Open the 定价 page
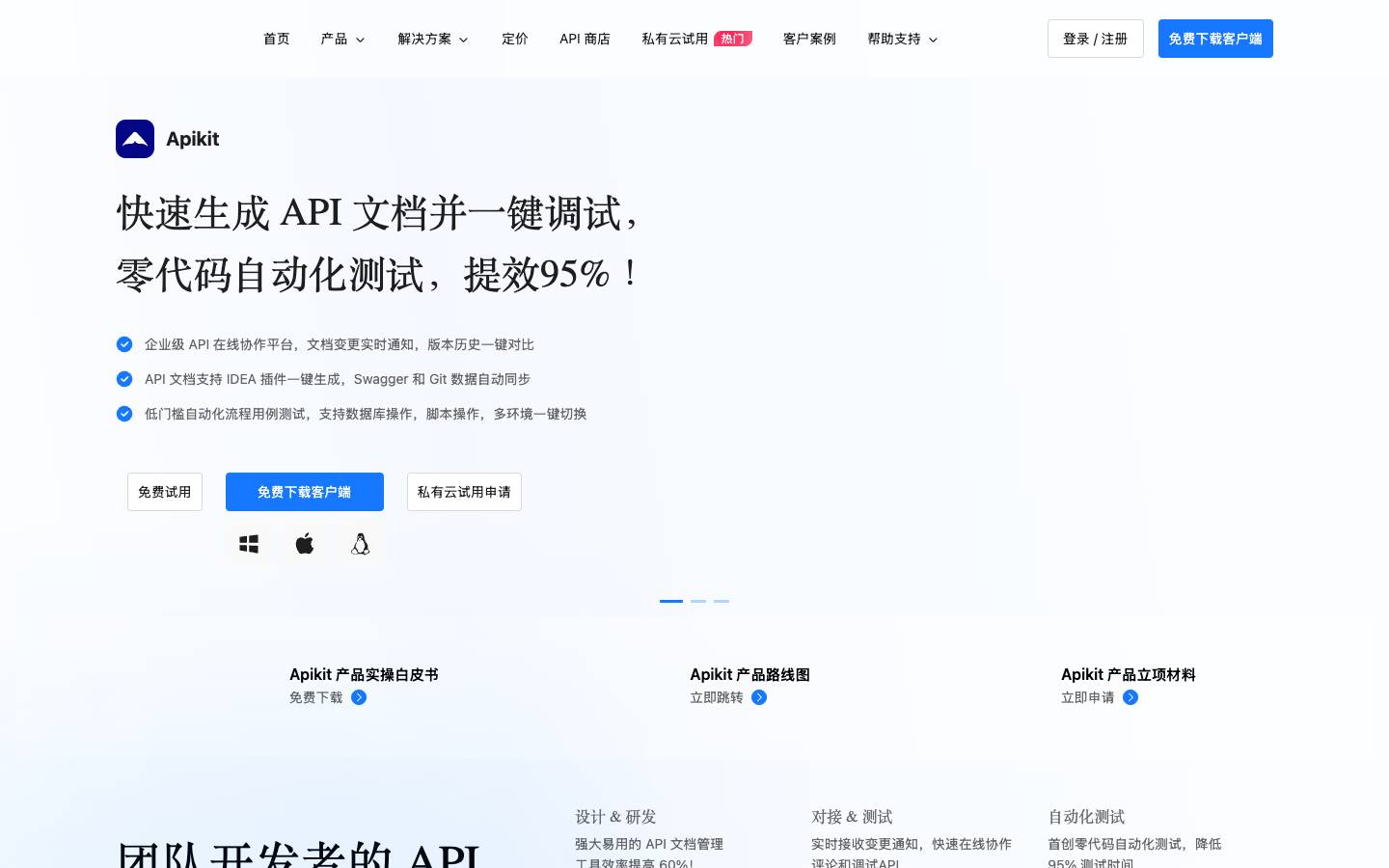 pos(515,39)
